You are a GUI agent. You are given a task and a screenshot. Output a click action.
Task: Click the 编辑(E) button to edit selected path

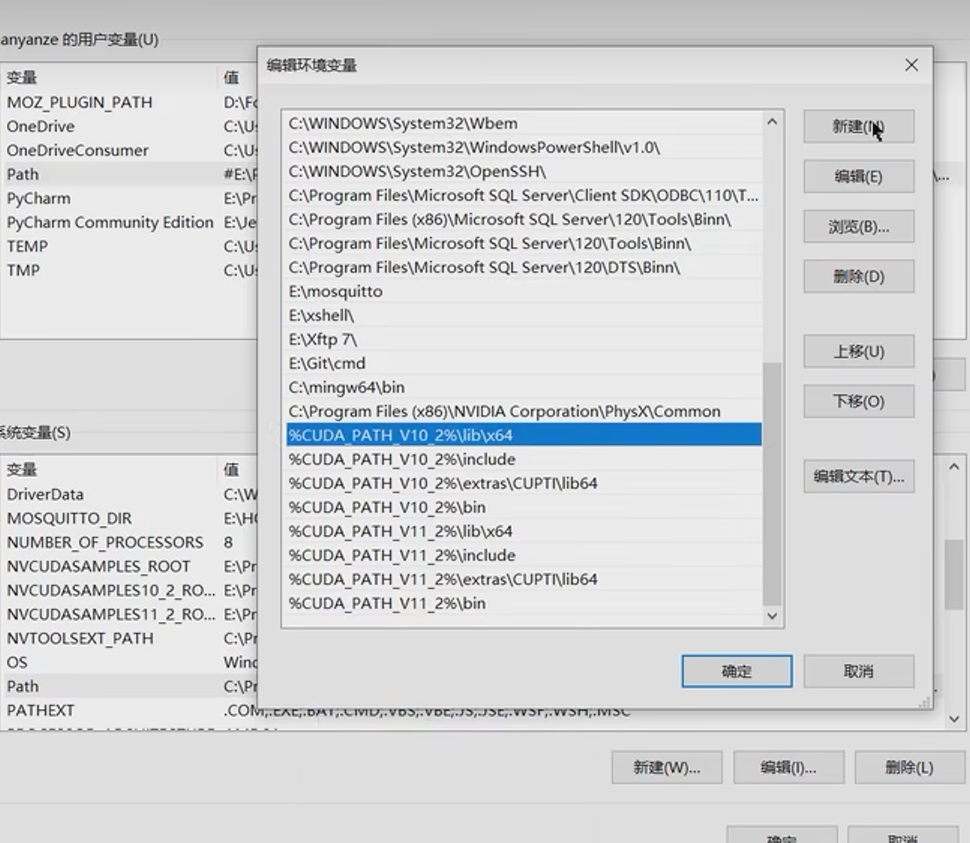[857, 176]
